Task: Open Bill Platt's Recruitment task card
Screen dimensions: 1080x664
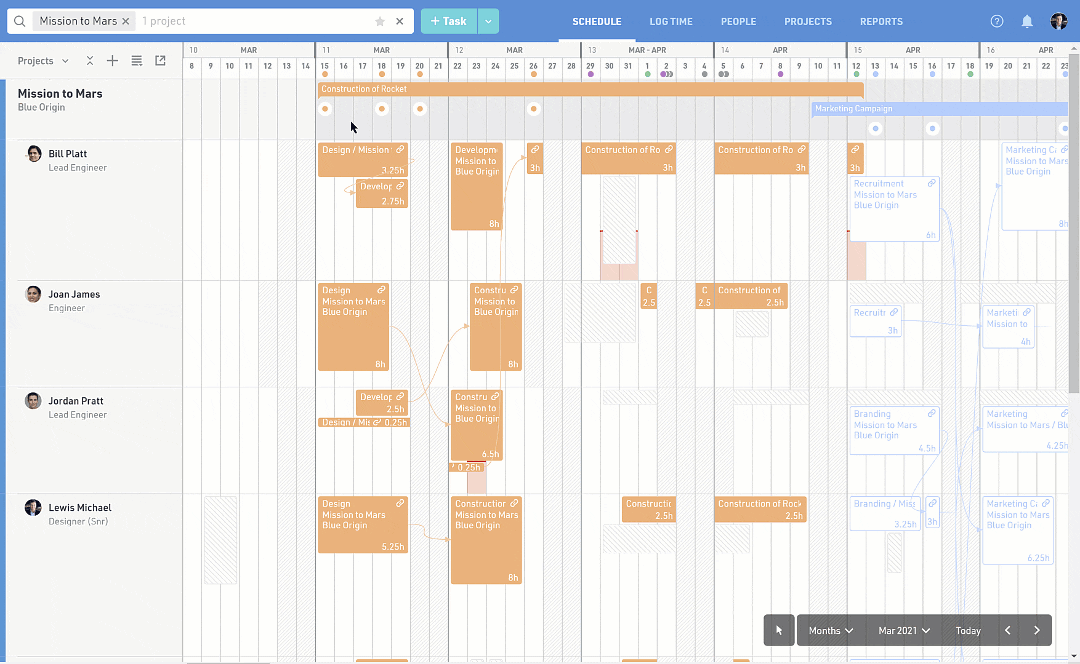Action: 894,208
